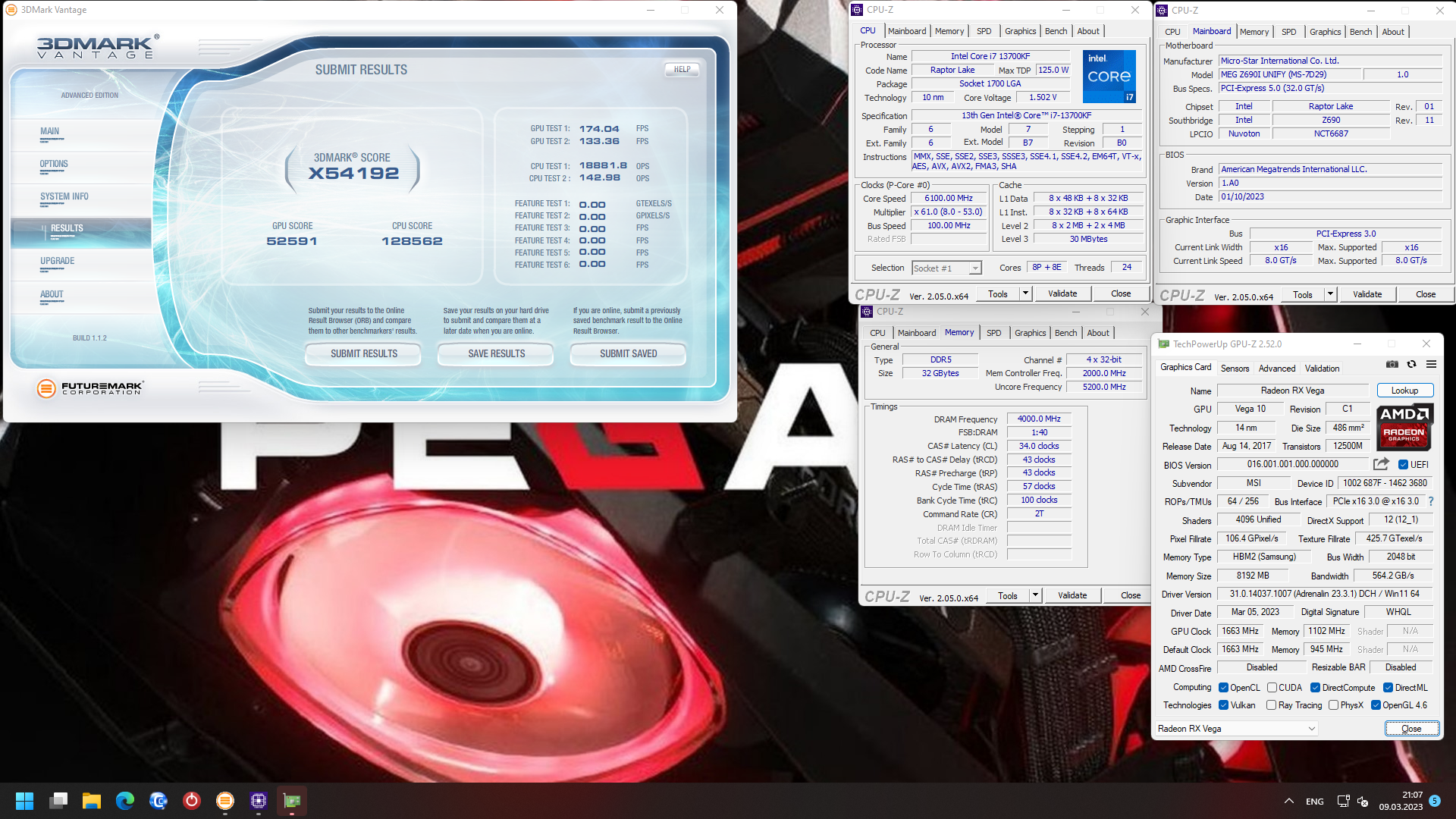Click the 3DMark Vantage title bar icon
The height and width of the screenshot is (819, 1456).
pyautogui.click(x=12, y=10)
